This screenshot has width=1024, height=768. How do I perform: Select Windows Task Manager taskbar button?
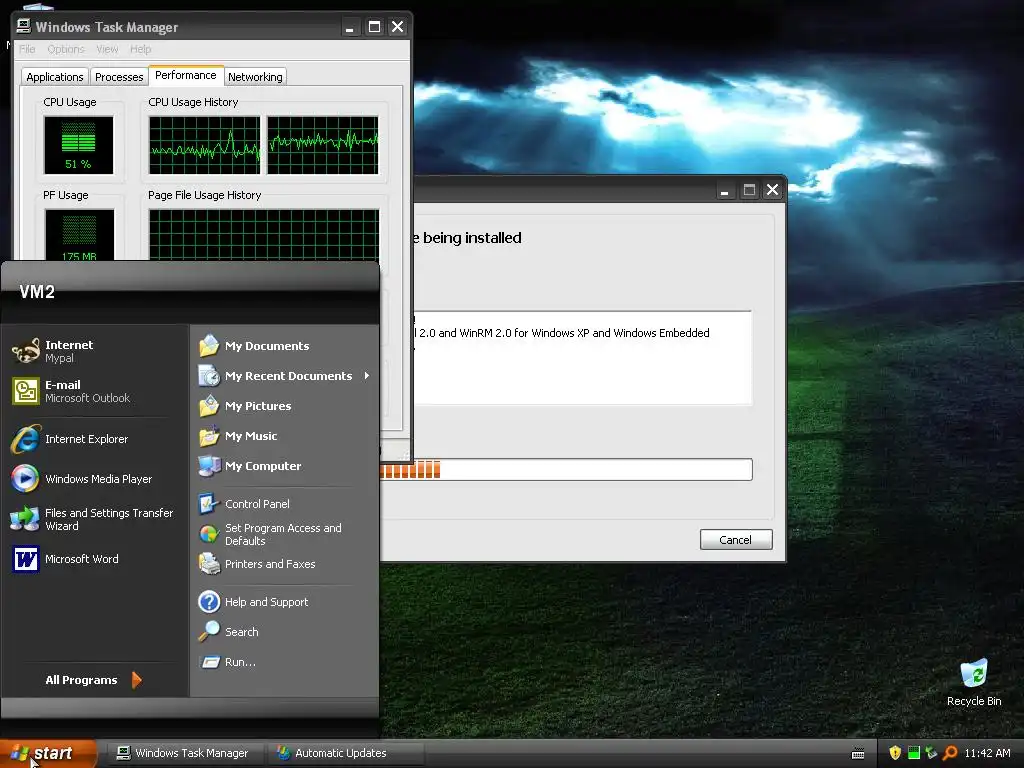click(183, 753)
